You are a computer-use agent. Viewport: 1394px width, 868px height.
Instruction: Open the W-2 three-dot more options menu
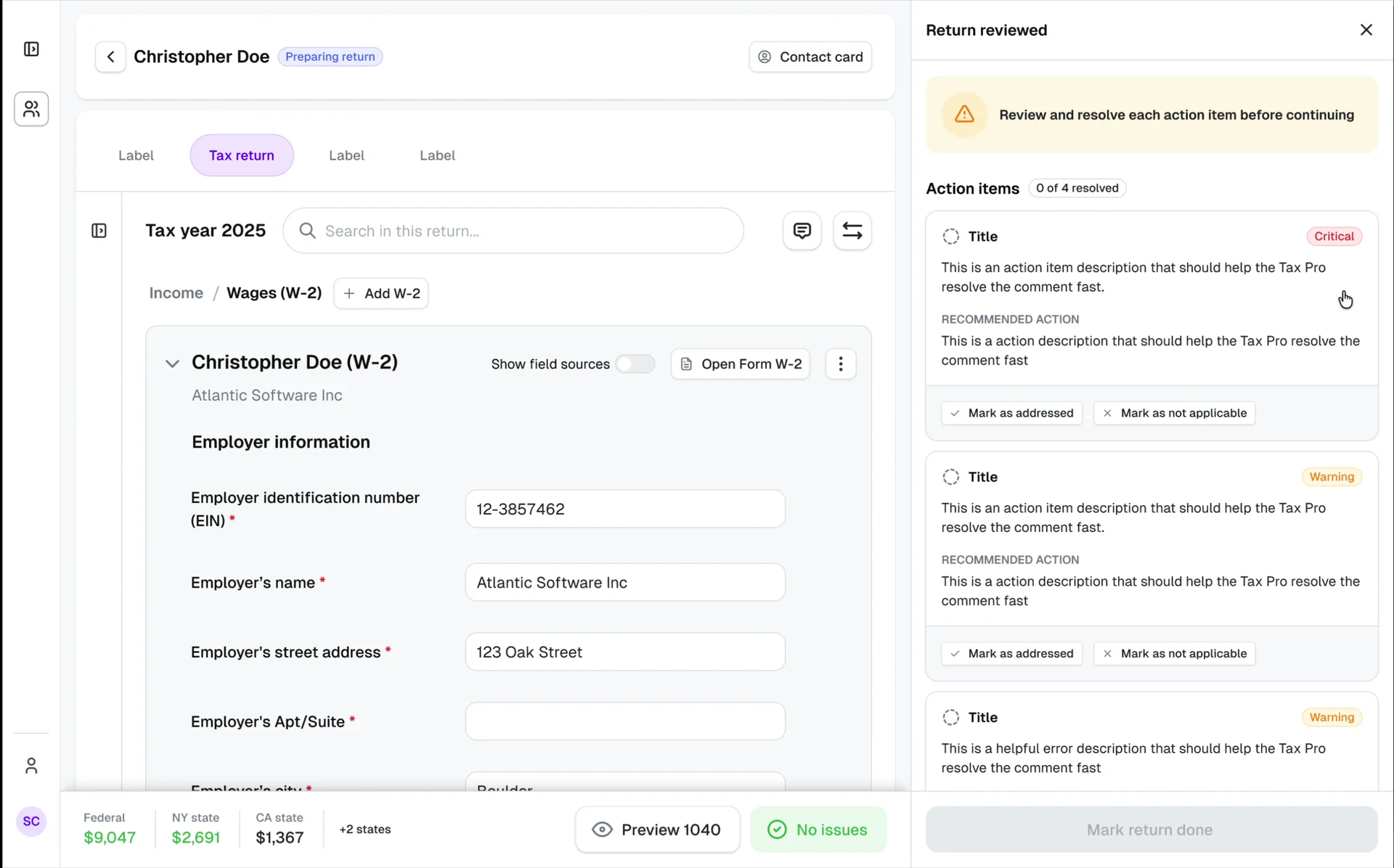841,364
